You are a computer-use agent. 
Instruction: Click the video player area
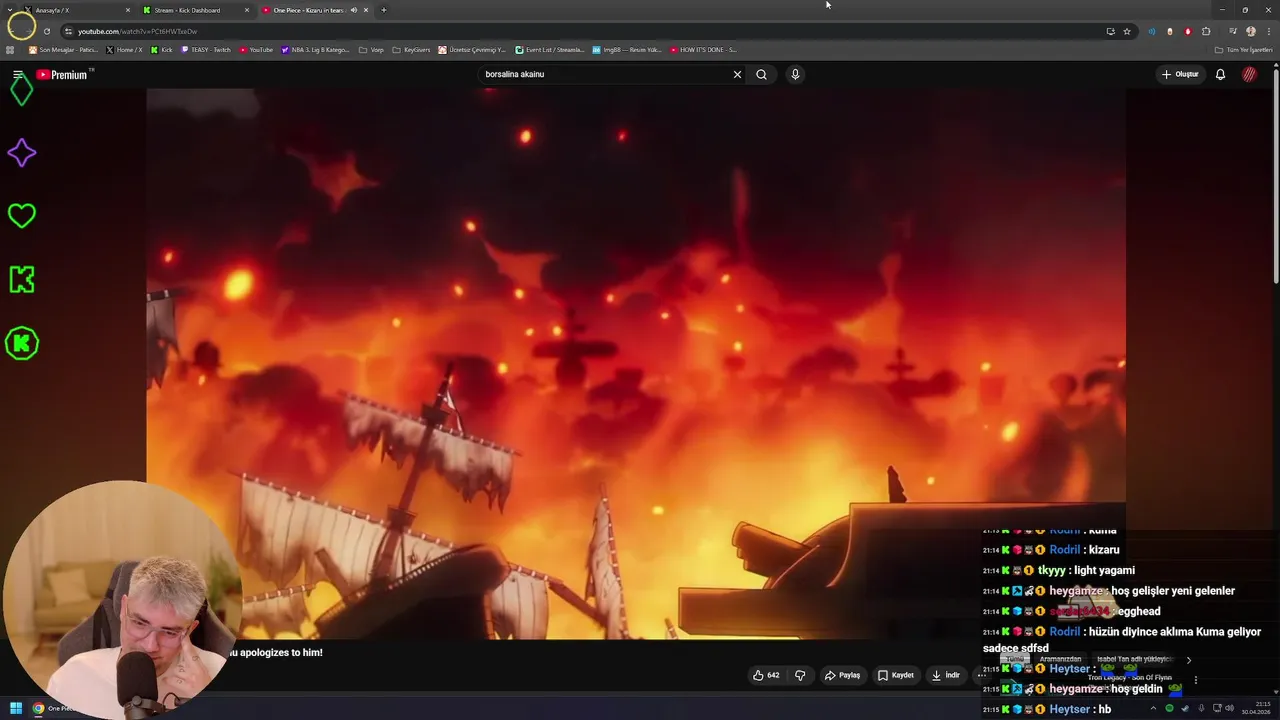click(x=636, y=364)
